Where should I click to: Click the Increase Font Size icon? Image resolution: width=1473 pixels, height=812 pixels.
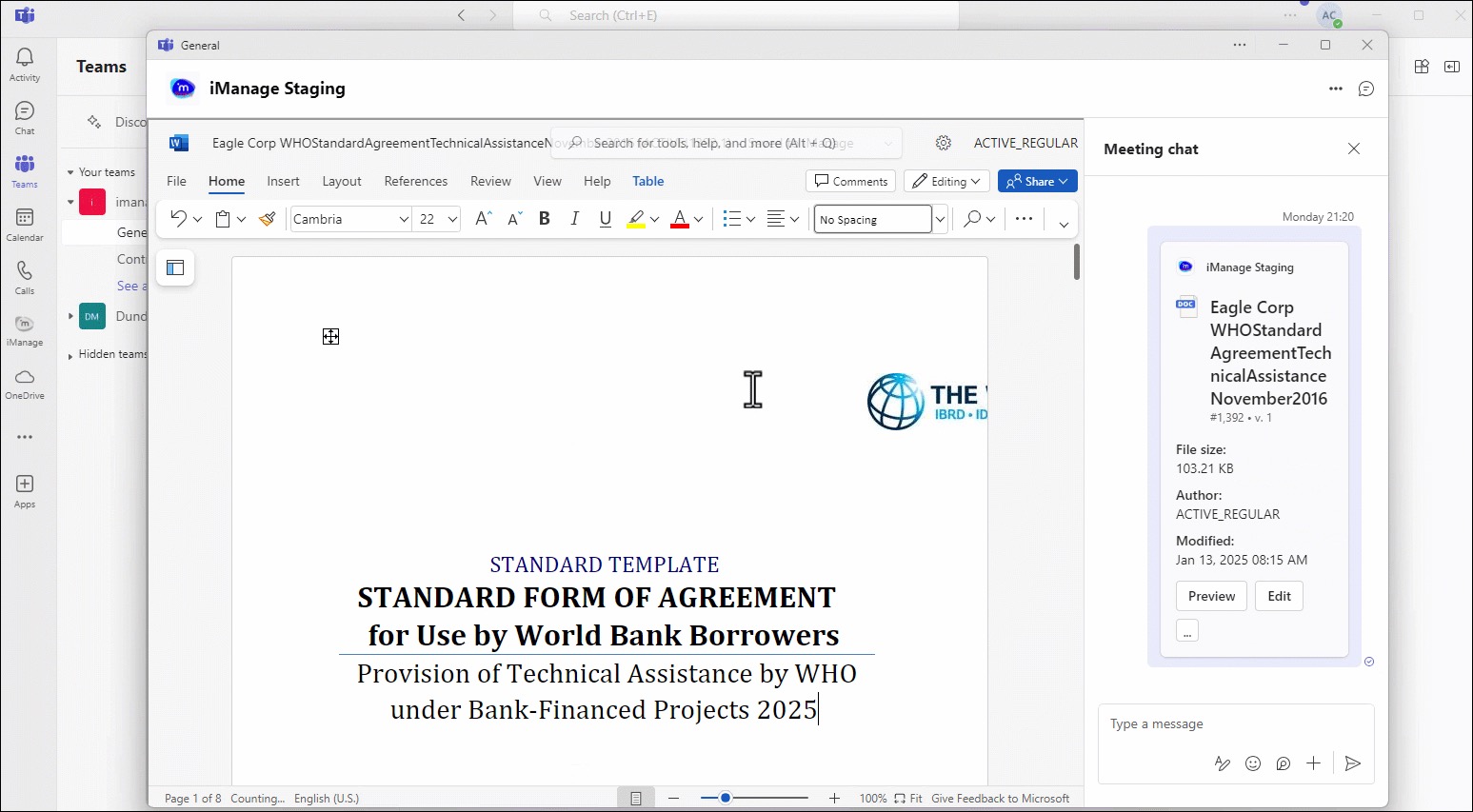point(483,219)
